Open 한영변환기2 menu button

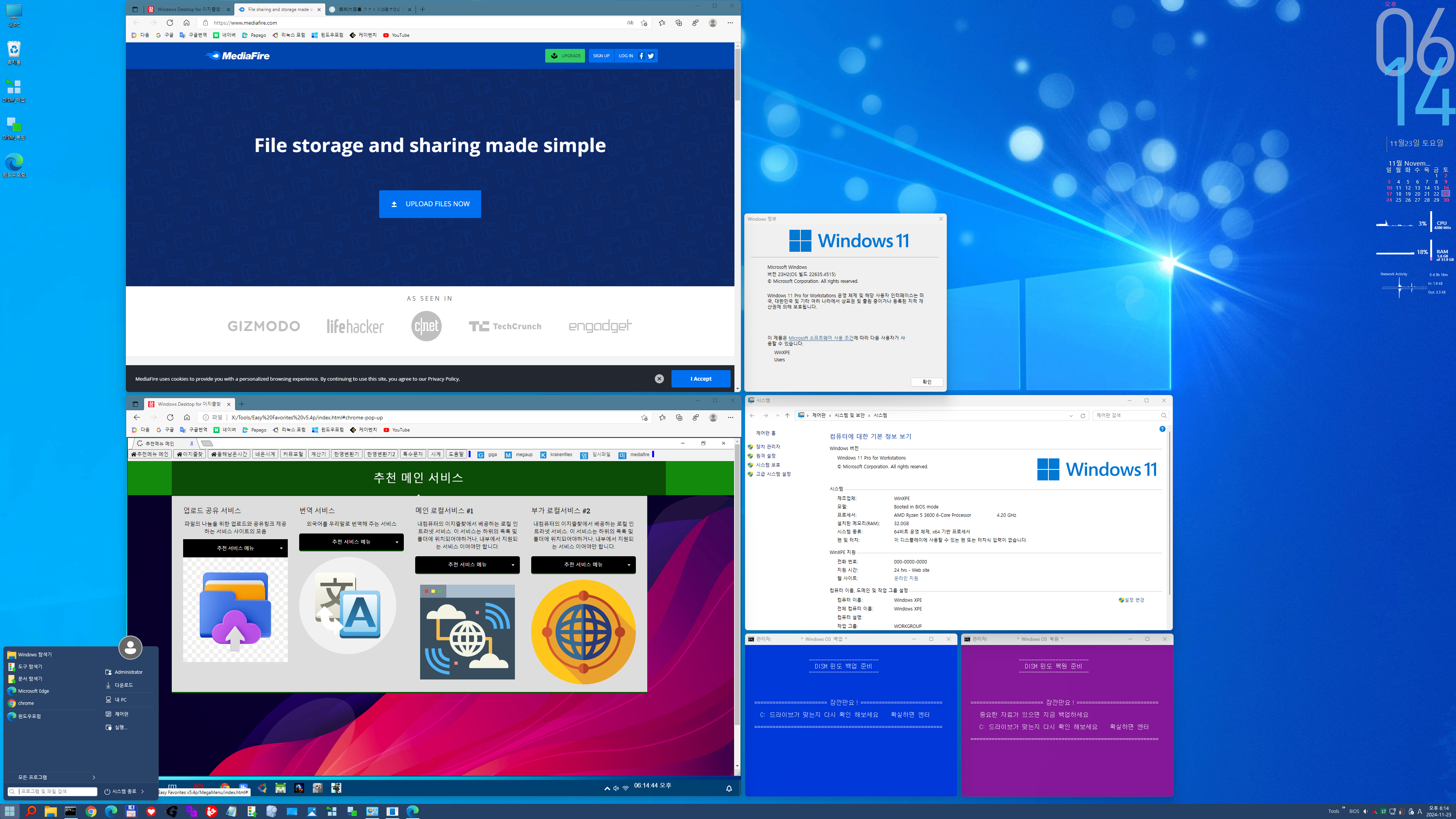point(380,455)
